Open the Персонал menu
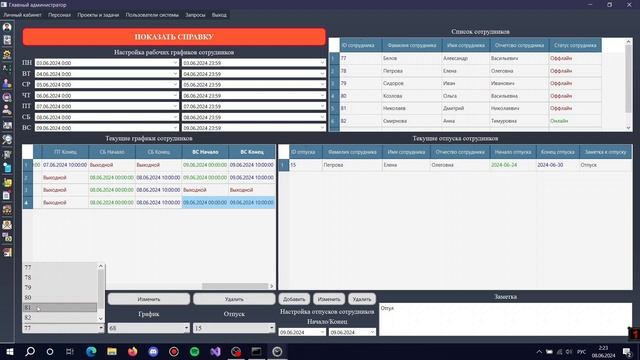Image resolution: width=640 pixels, height=360 pixels. click(x=59, y=15)
